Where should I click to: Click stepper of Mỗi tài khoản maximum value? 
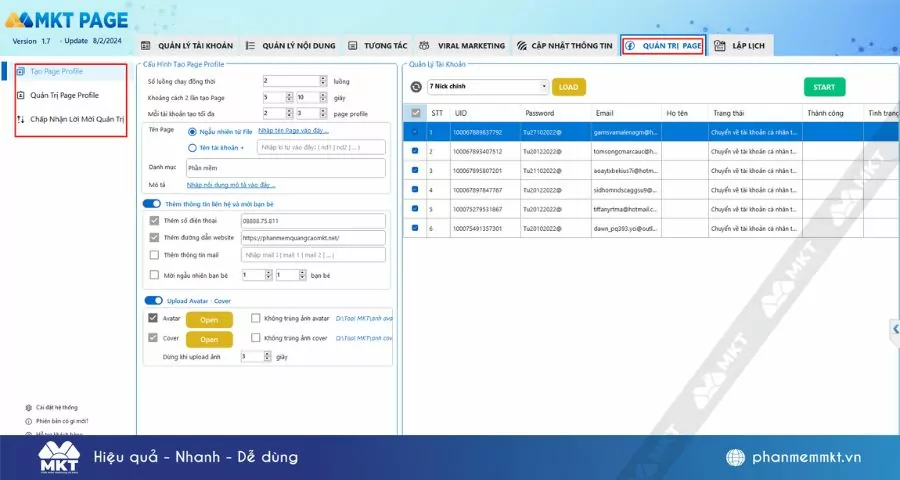323,113
